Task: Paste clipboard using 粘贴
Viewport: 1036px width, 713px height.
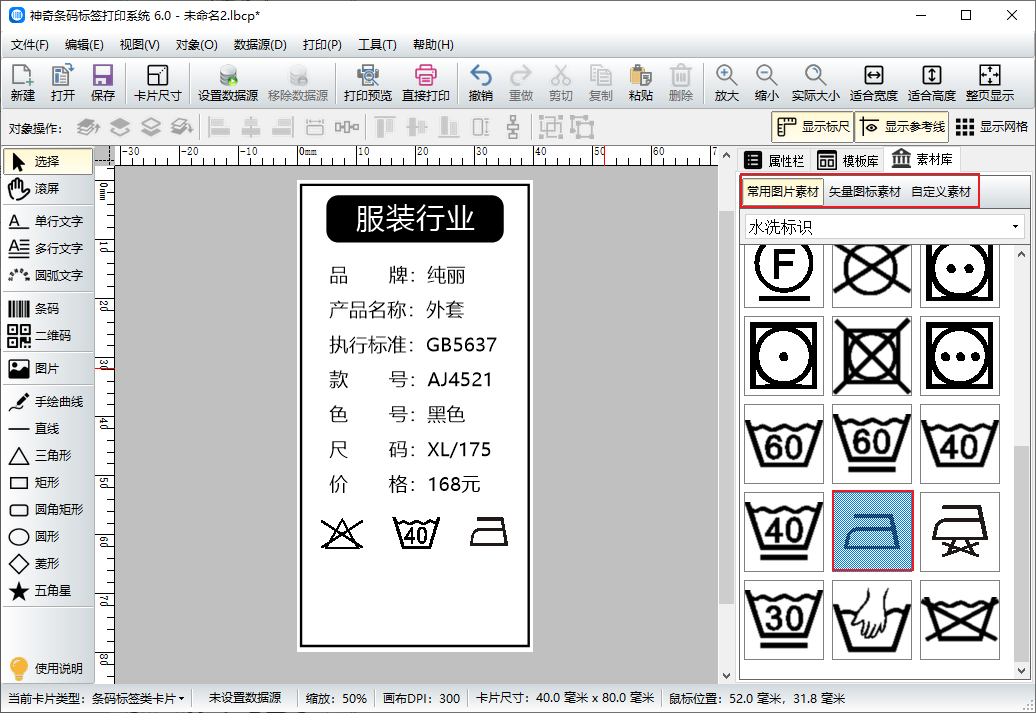Action: (640, 83)
